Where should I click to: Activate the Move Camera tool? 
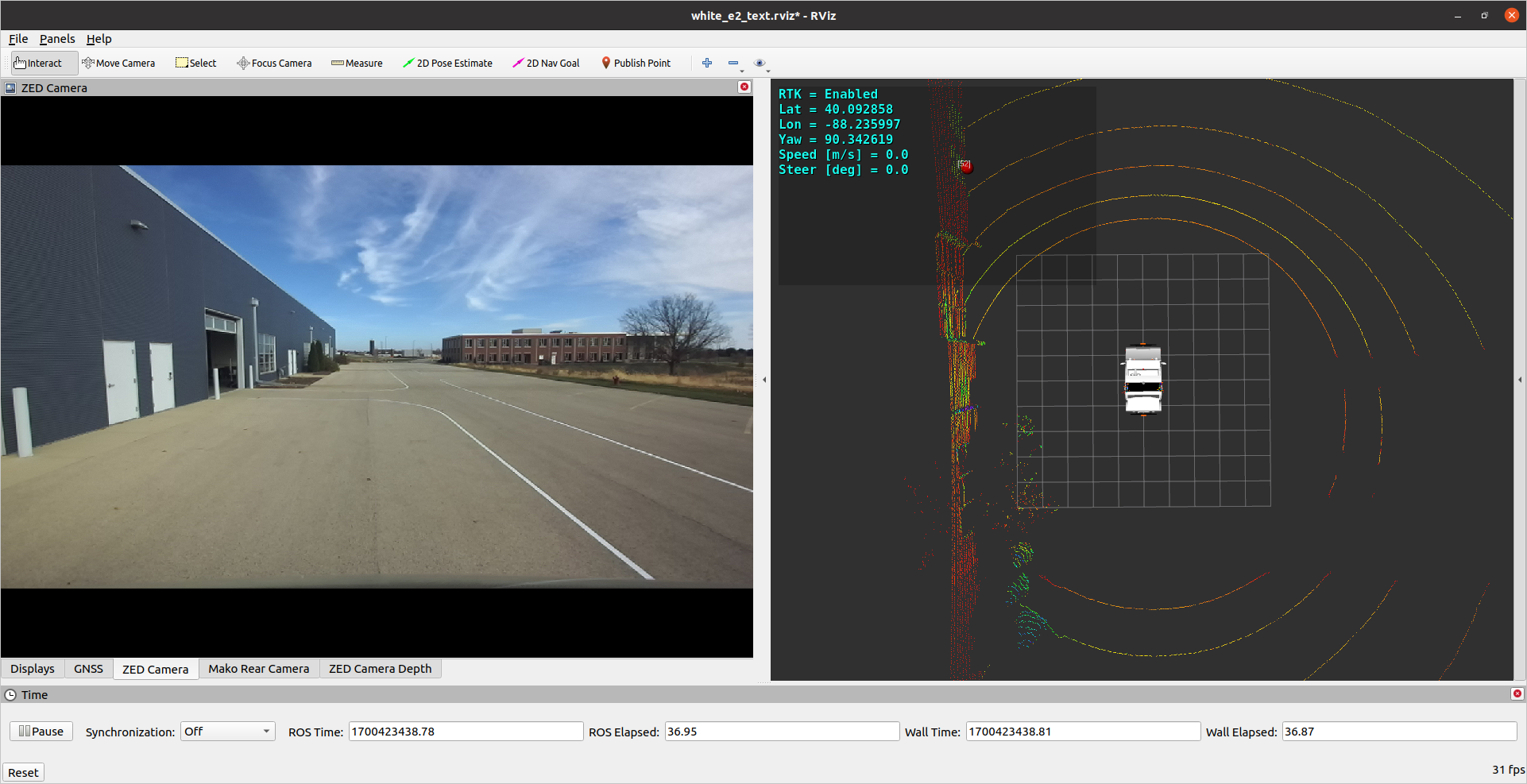pos(118,64)
